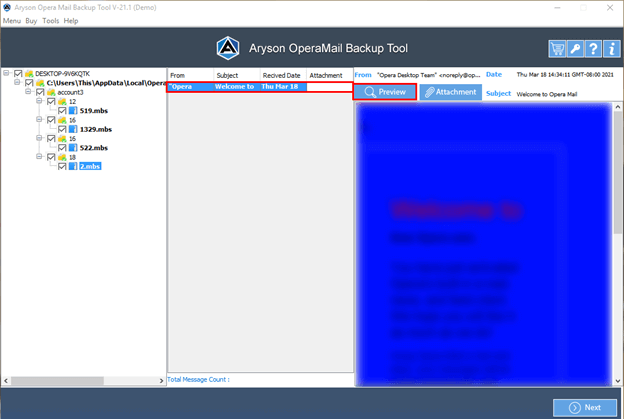Uncheck the 1329.mbs checkbox
The height and width of the screenshot is (419, 624).
[62, 129]
